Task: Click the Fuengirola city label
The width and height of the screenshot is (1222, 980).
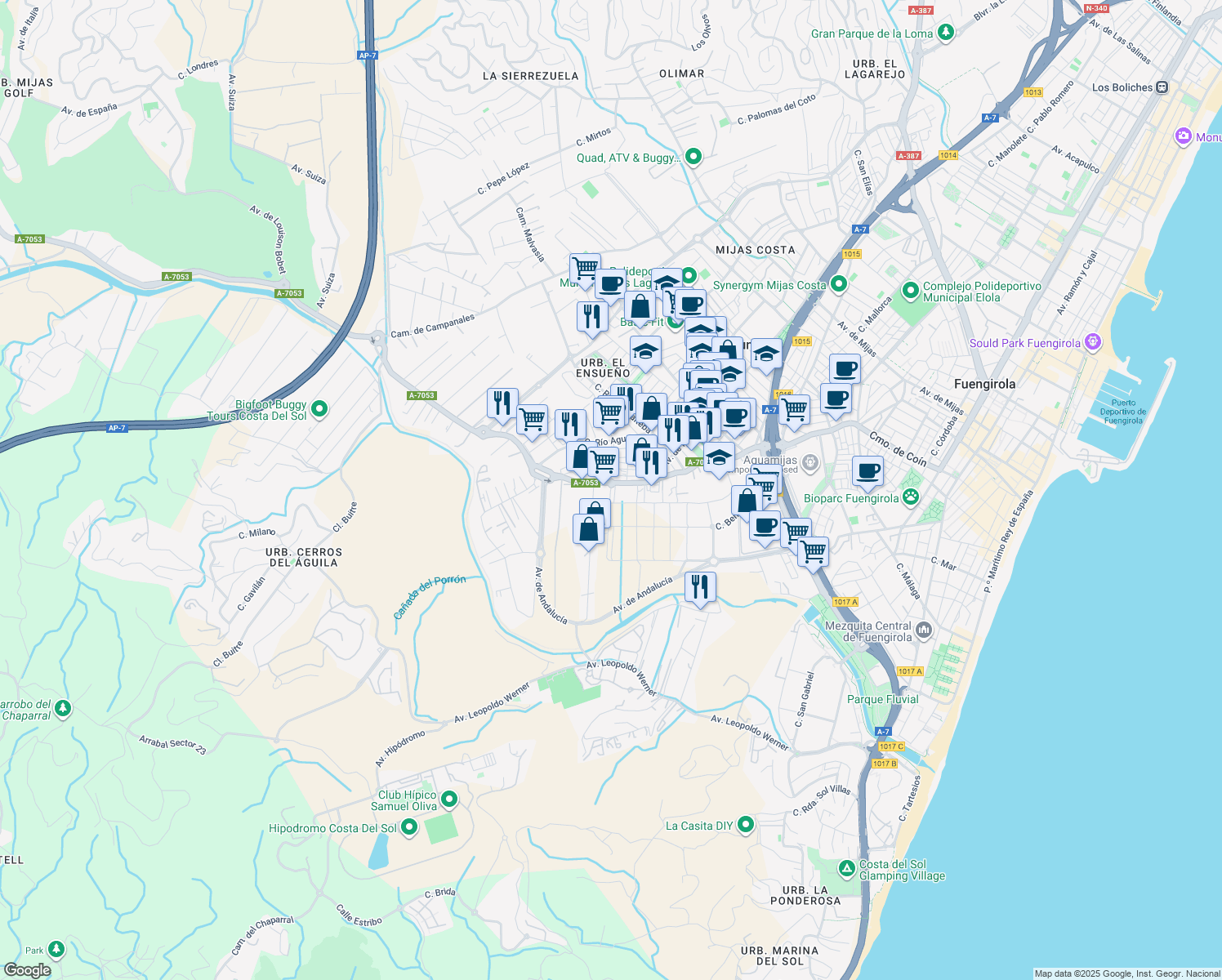Action: click(984, 384)
